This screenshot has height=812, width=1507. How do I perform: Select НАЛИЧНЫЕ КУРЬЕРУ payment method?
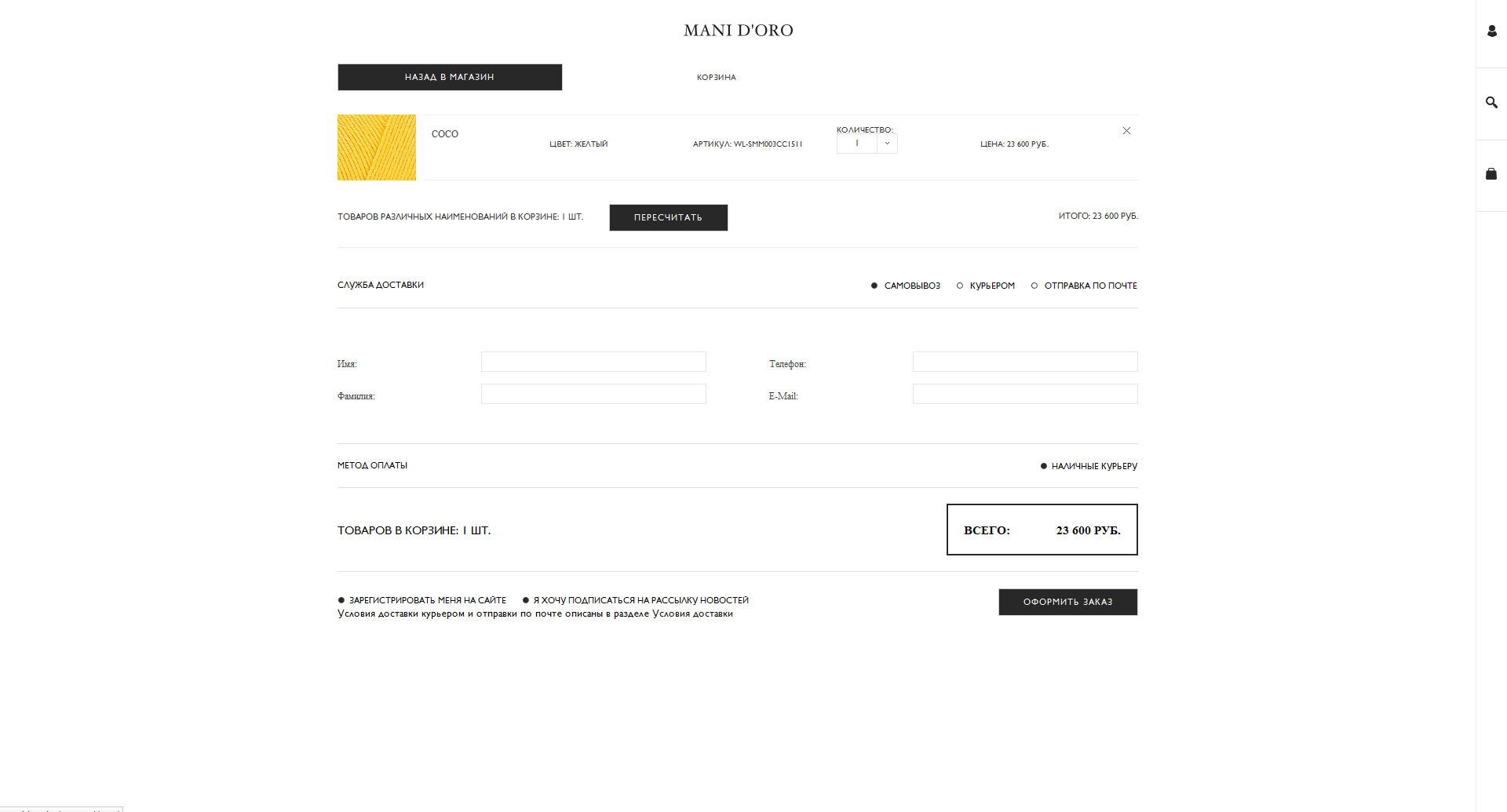[1089, 466]
